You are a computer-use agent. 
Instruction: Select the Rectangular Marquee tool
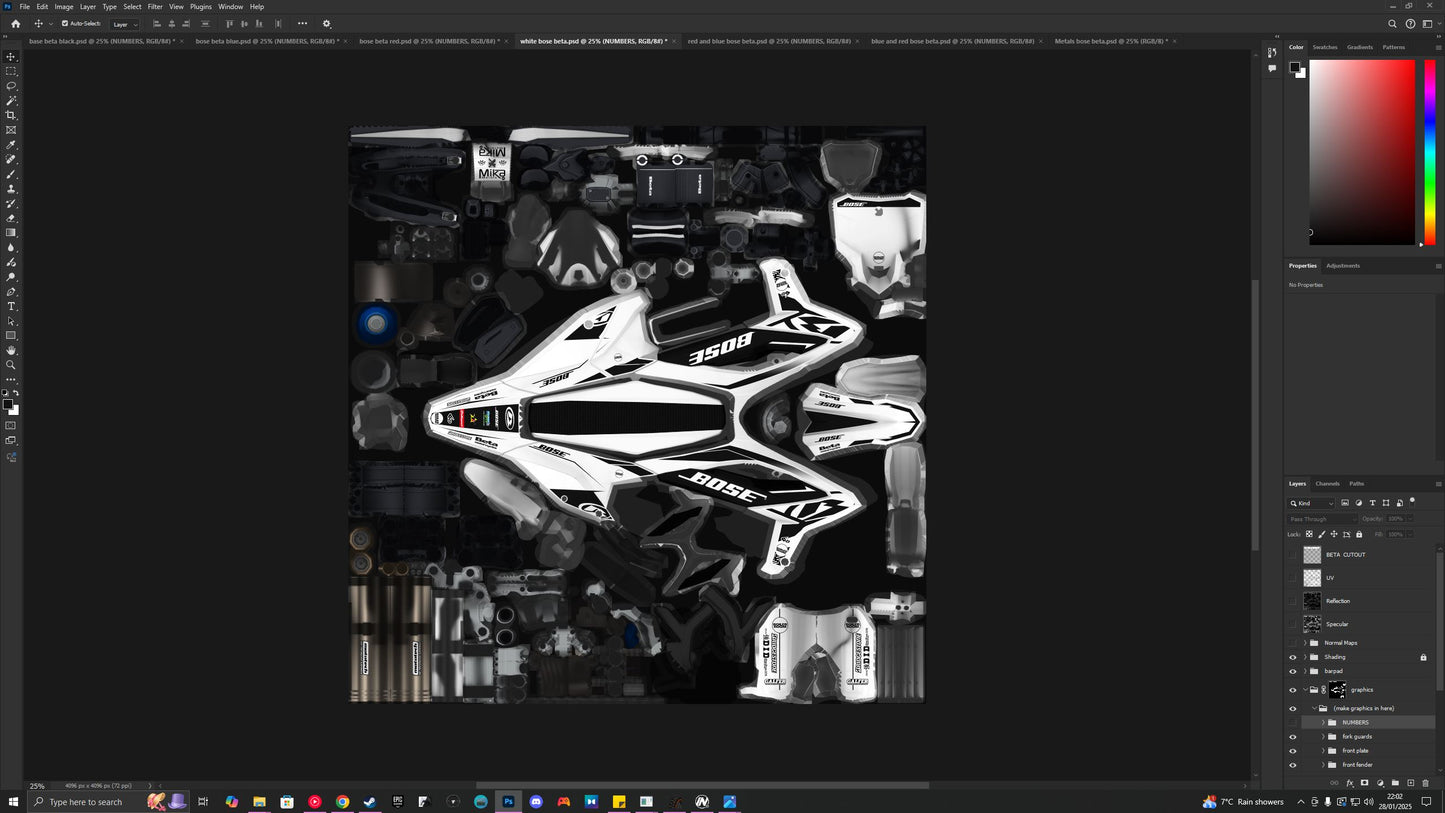(11, 71)
